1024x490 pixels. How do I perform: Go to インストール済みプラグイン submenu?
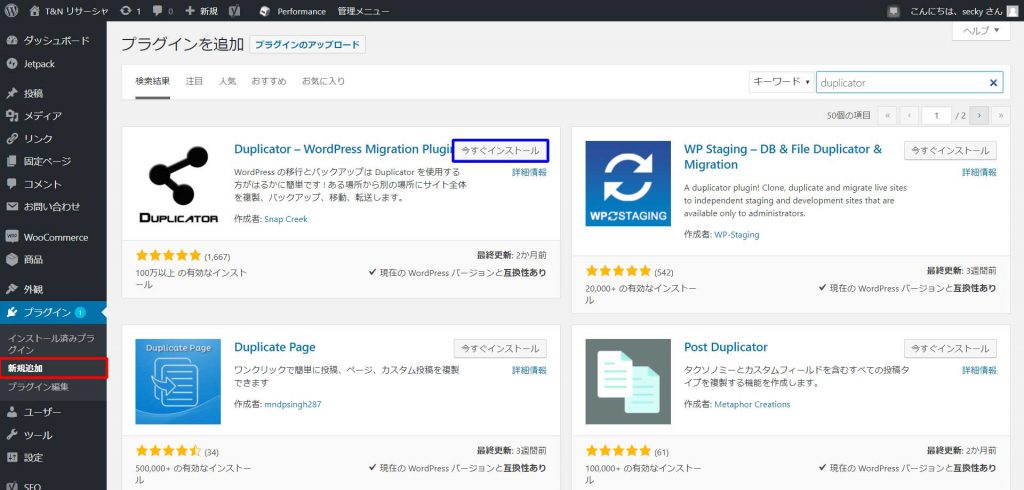(51, 344)
